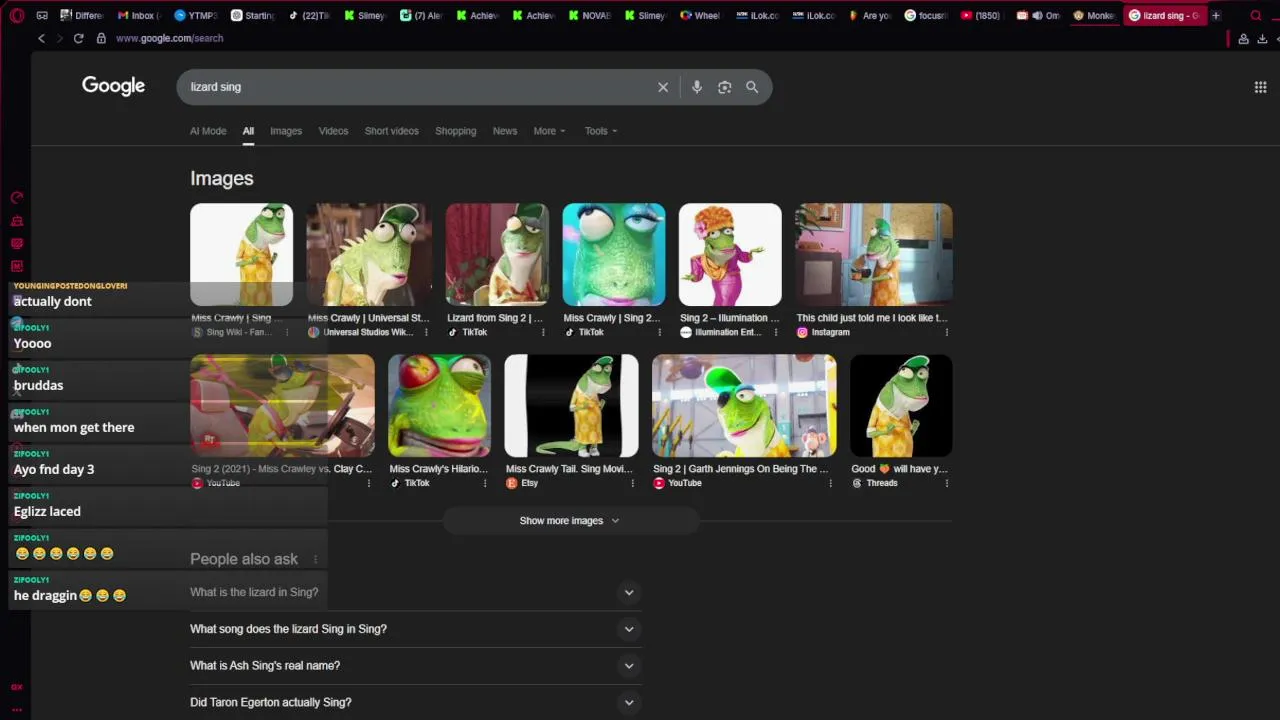Switch to the YTMP3 browser tab
This screenshot has width=1280, height=720.
tap(195, 15)
